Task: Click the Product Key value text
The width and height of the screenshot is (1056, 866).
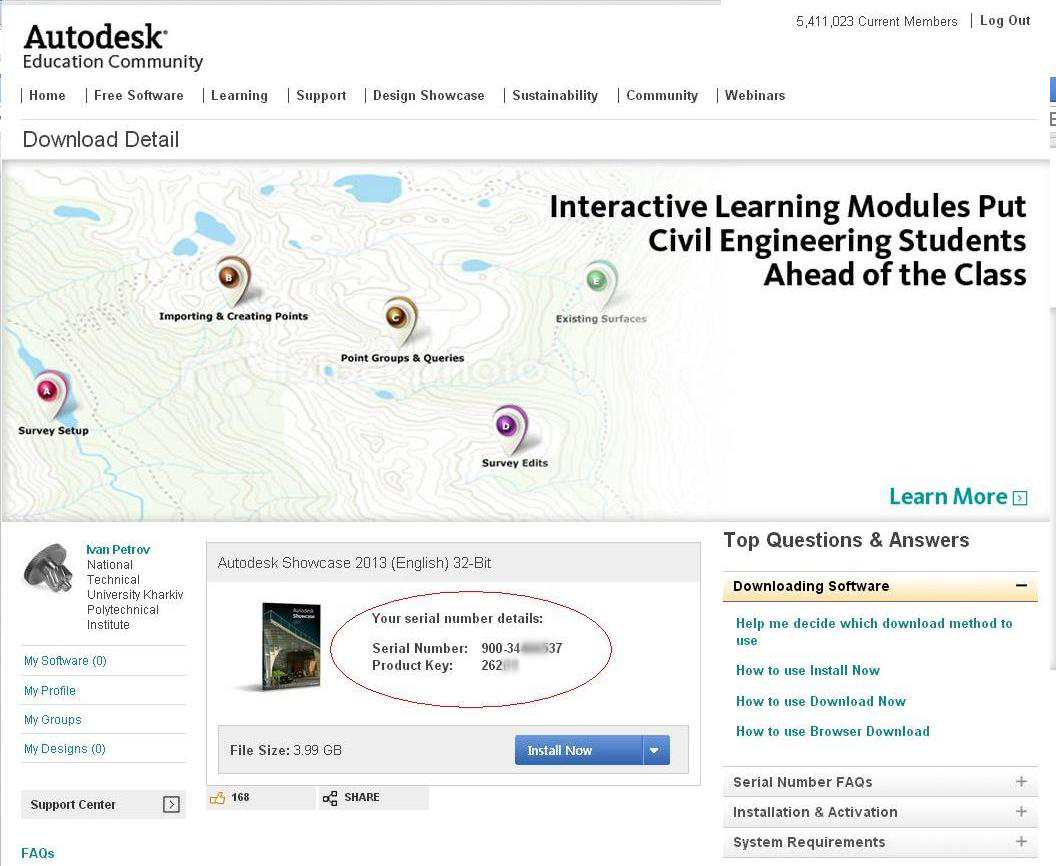Action: tap(500, 665)
